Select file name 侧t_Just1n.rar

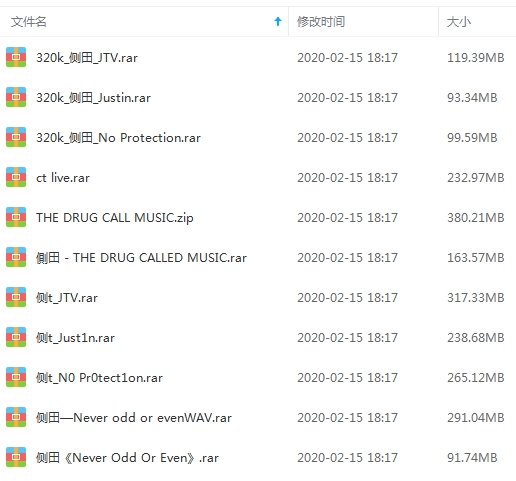click(x=75, y=338)
